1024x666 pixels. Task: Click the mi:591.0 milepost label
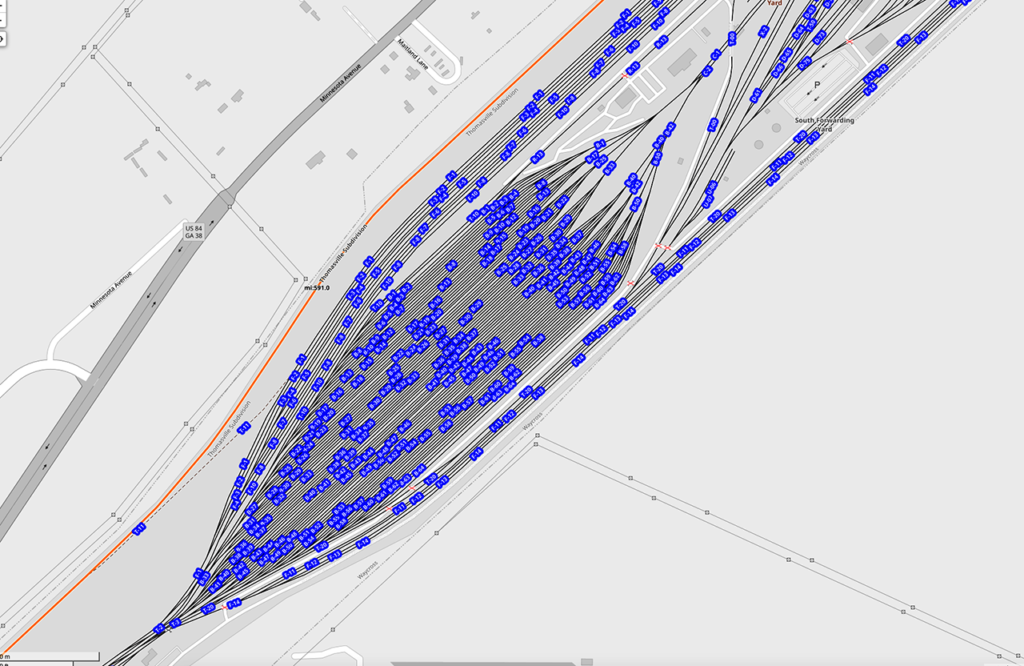pos(317,288)
